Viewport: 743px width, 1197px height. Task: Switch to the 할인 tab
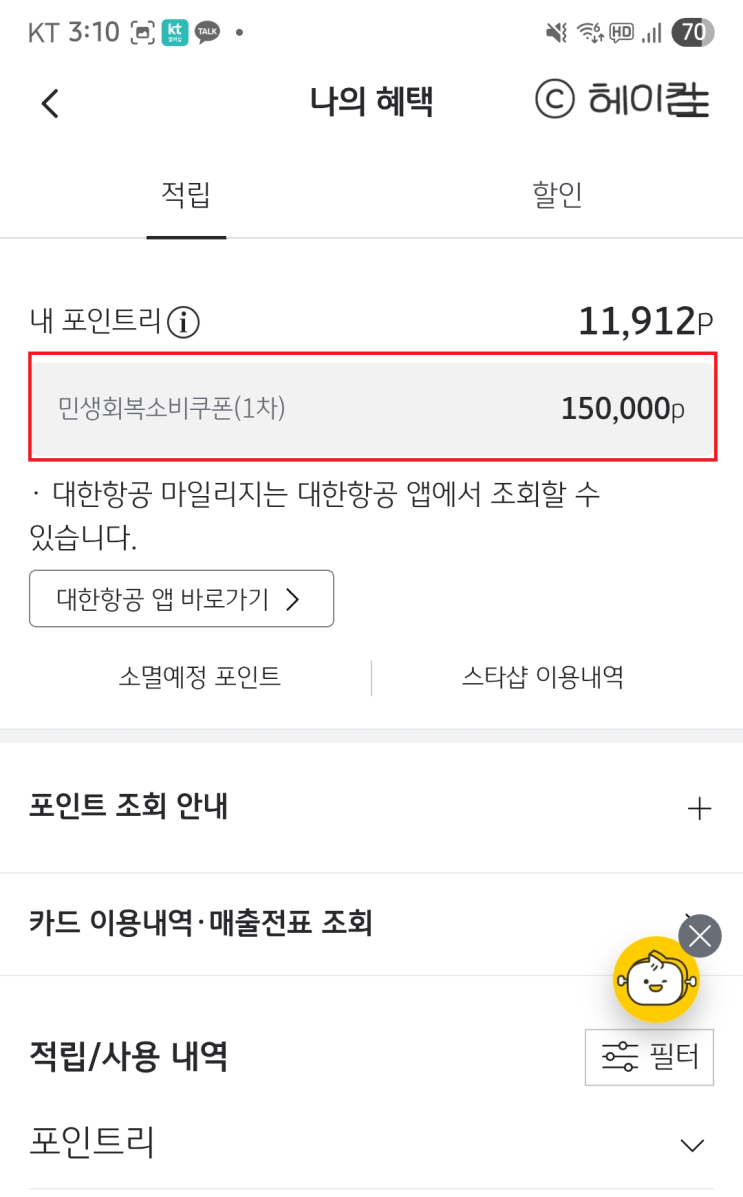(x=557, y=194)
